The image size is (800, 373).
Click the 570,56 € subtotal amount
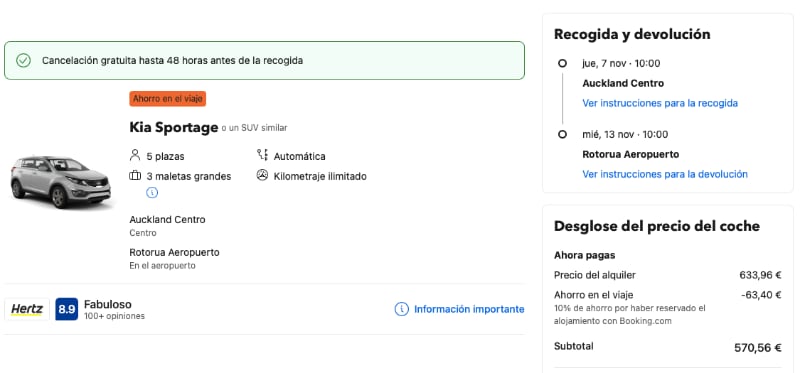758,348
